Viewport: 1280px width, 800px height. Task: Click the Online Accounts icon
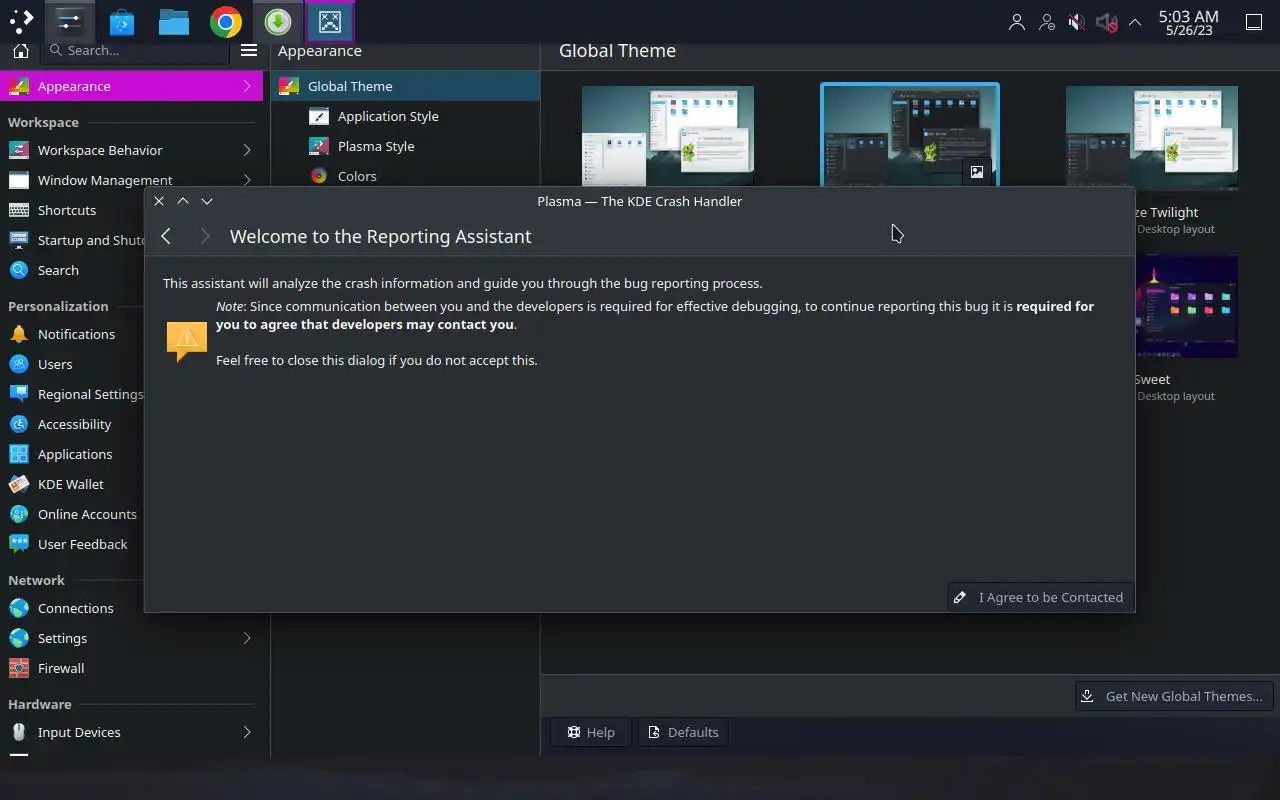(18, 514)
